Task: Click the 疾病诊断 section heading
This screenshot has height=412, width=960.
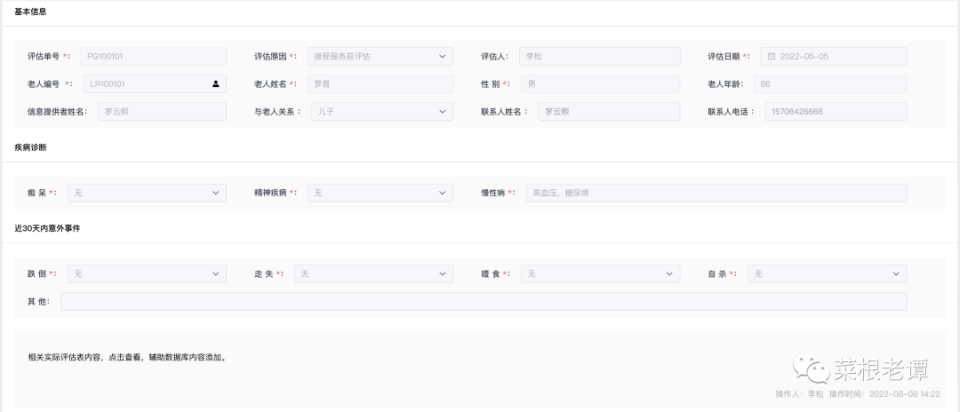Action: (x=31, y=148)
